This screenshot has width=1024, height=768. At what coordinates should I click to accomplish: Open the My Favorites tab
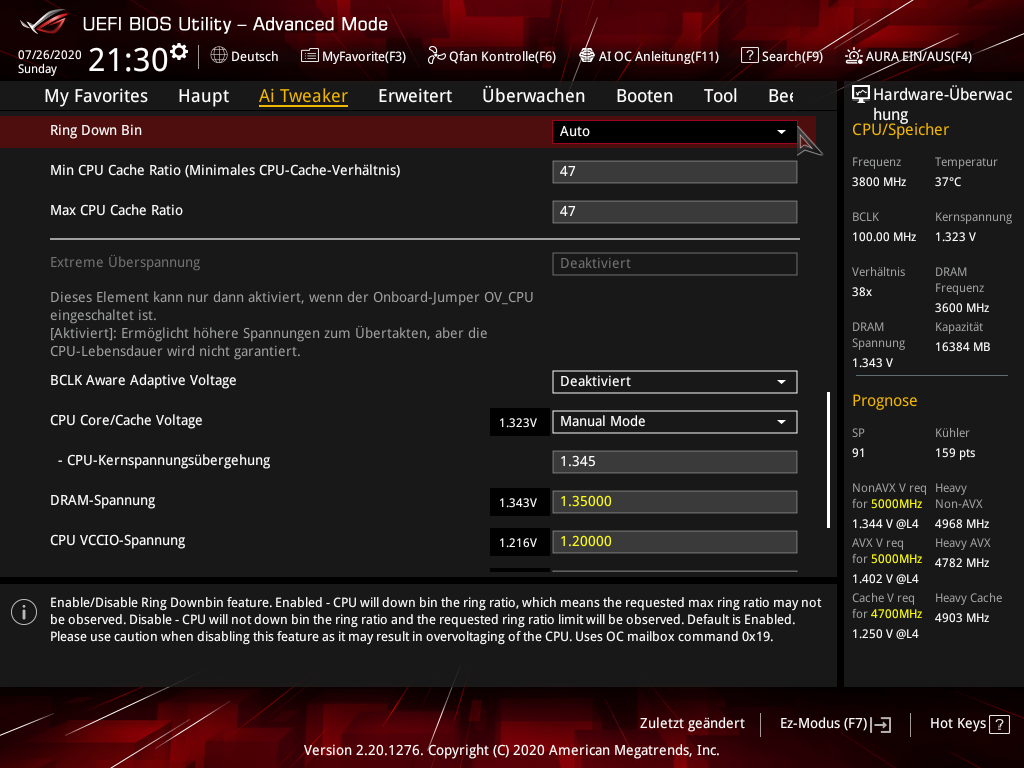point(96,96)
